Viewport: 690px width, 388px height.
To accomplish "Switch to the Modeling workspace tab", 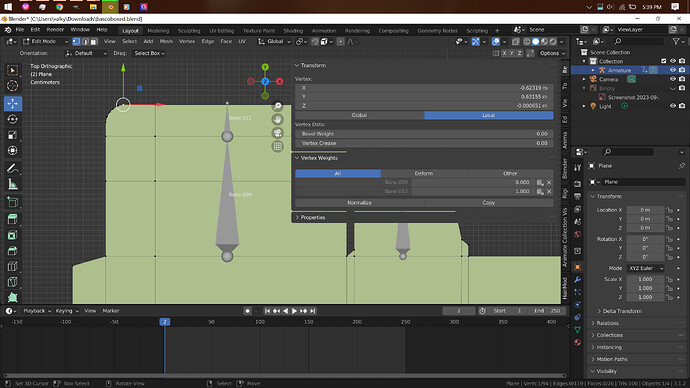I will click(x=158, y=31).
